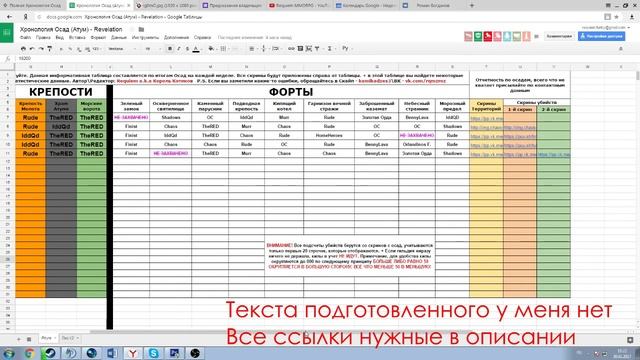640x360 pixels.
Task: Switch to the YouTube browser tab
Action: coord(299,5)
